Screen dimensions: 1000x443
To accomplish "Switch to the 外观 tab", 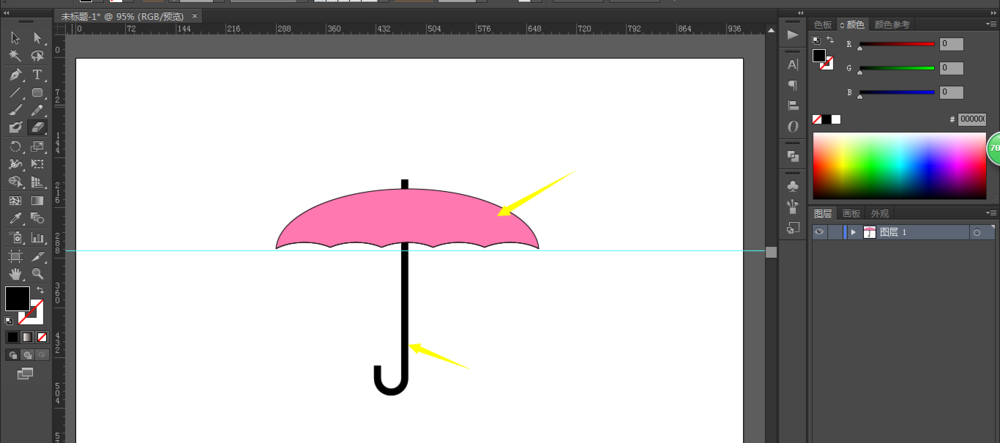I will (x=879, y=213).
